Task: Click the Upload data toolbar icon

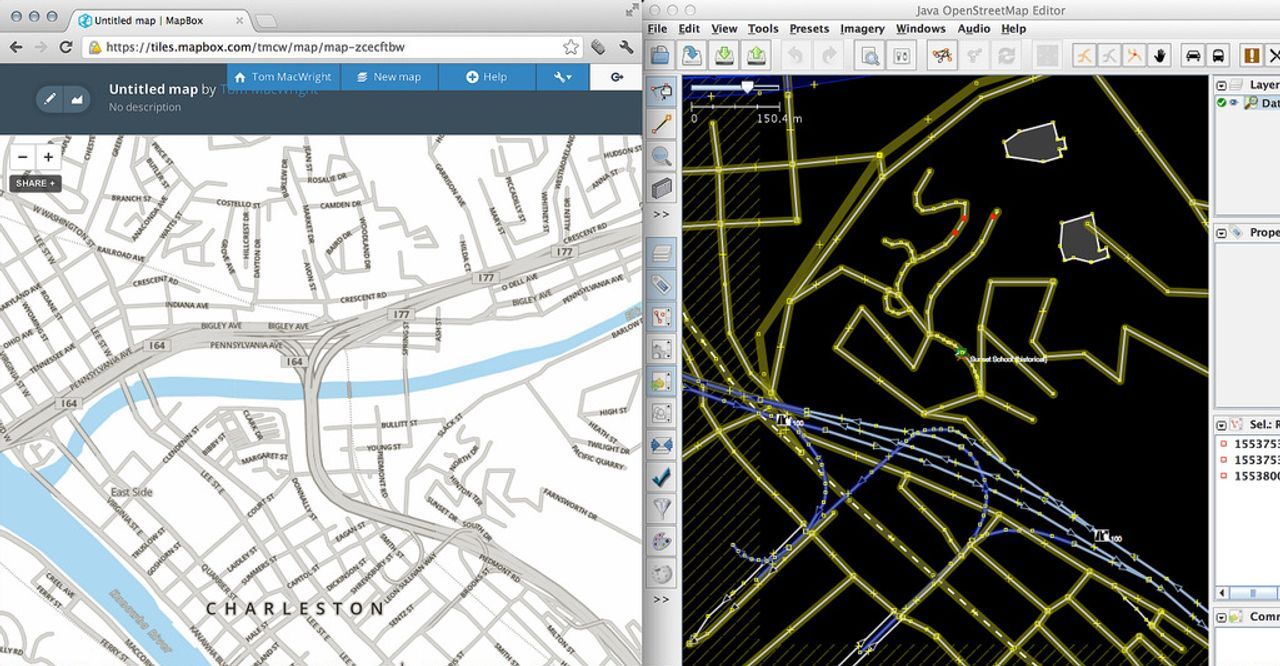Action: click(x=757, y=55)
